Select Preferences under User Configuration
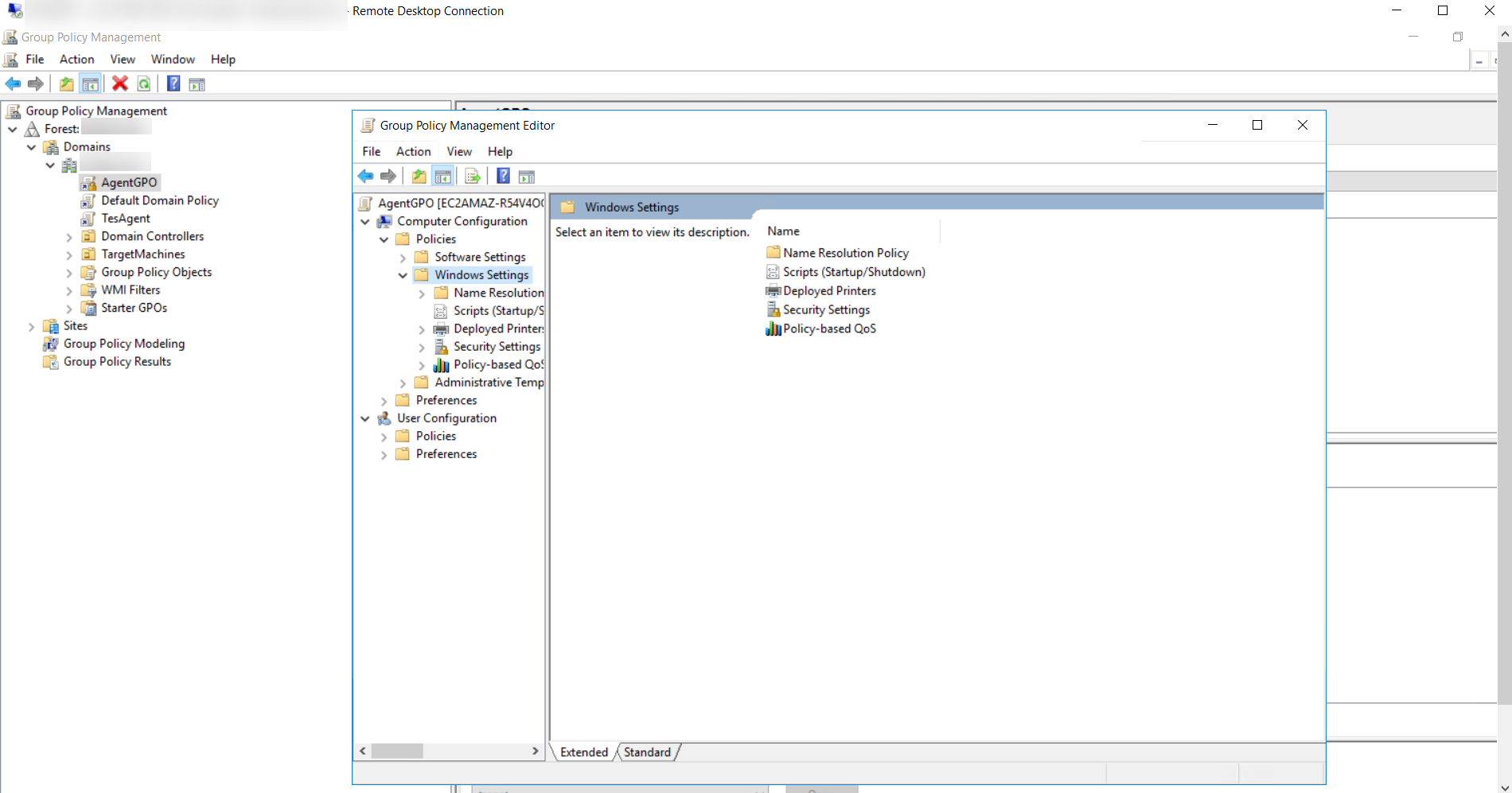 [x=446, y=454]
